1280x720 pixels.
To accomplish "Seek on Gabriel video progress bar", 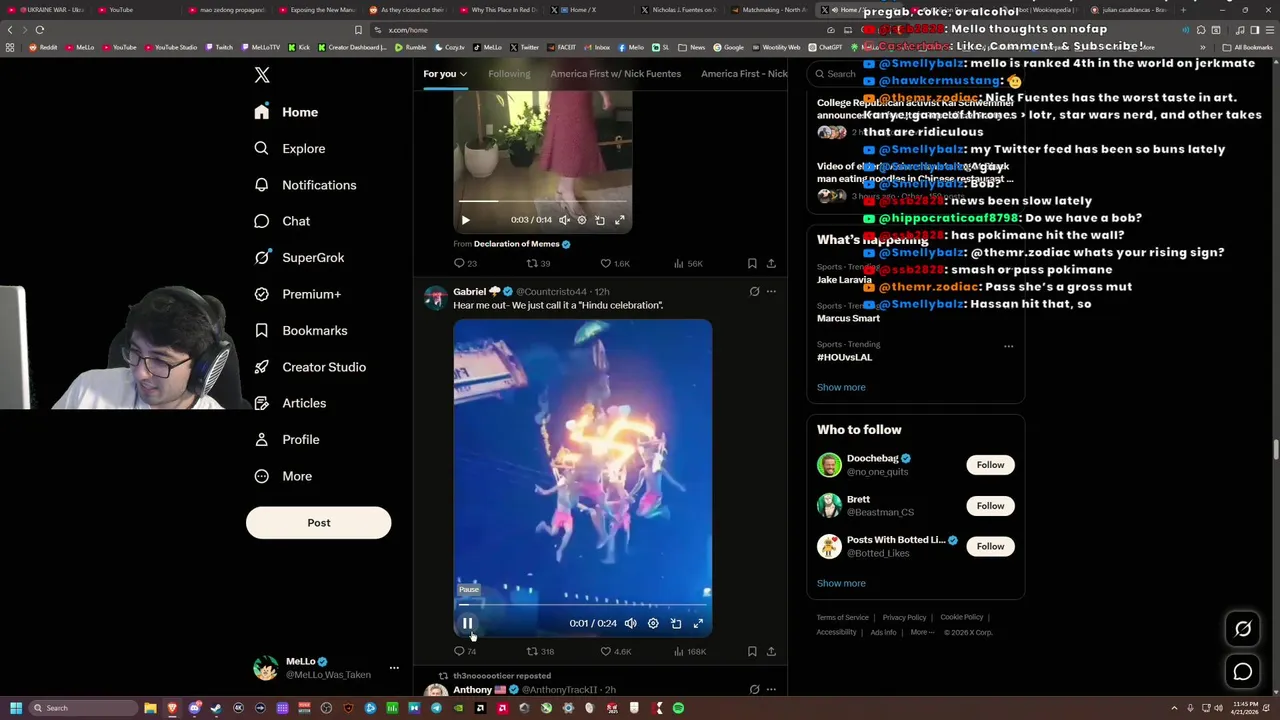I will (583, 605).
